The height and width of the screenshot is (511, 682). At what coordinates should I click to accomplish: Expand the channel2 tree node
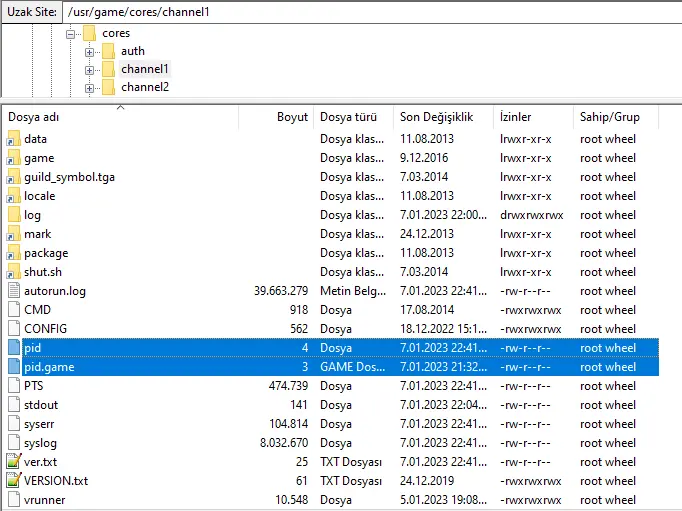point(90,88)
